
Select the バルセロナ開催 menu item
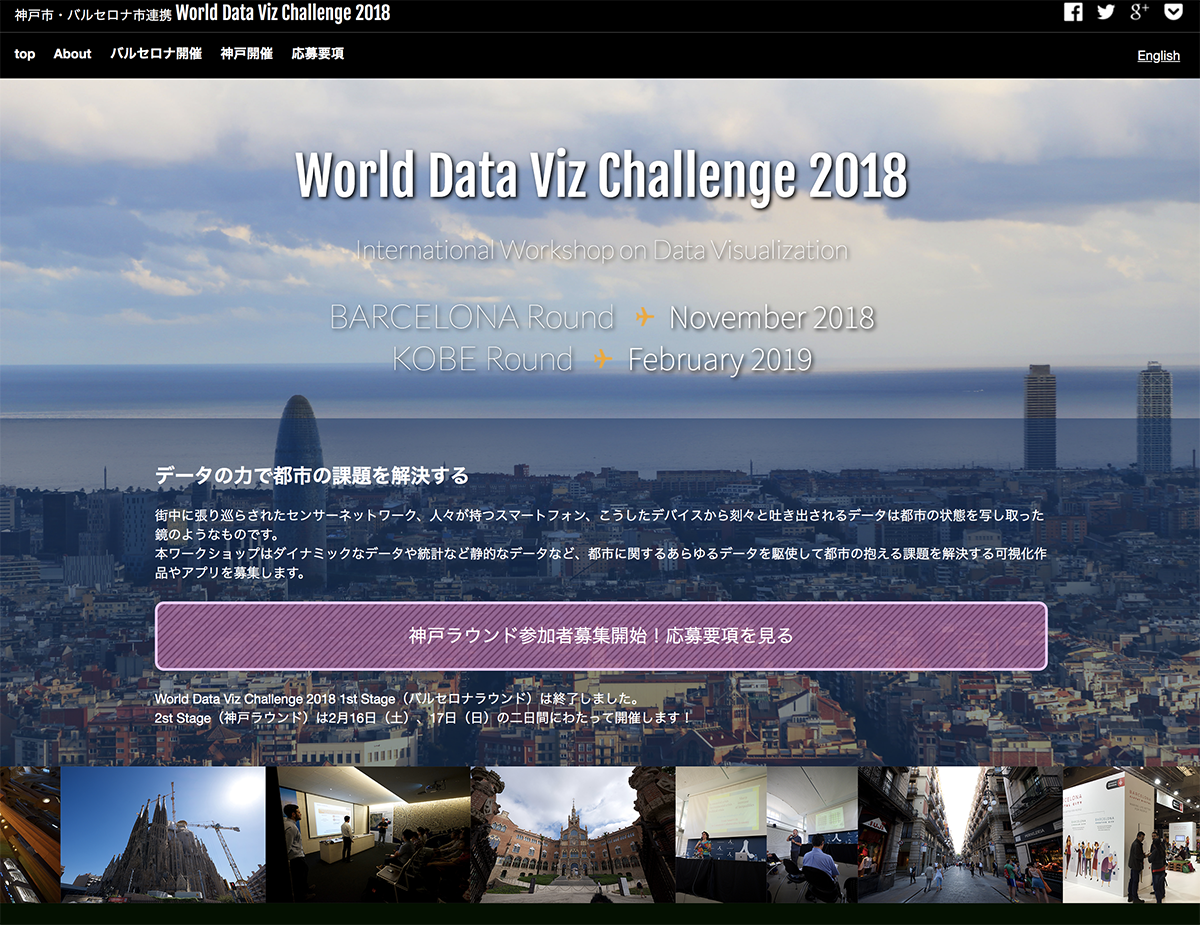[156, 54]
